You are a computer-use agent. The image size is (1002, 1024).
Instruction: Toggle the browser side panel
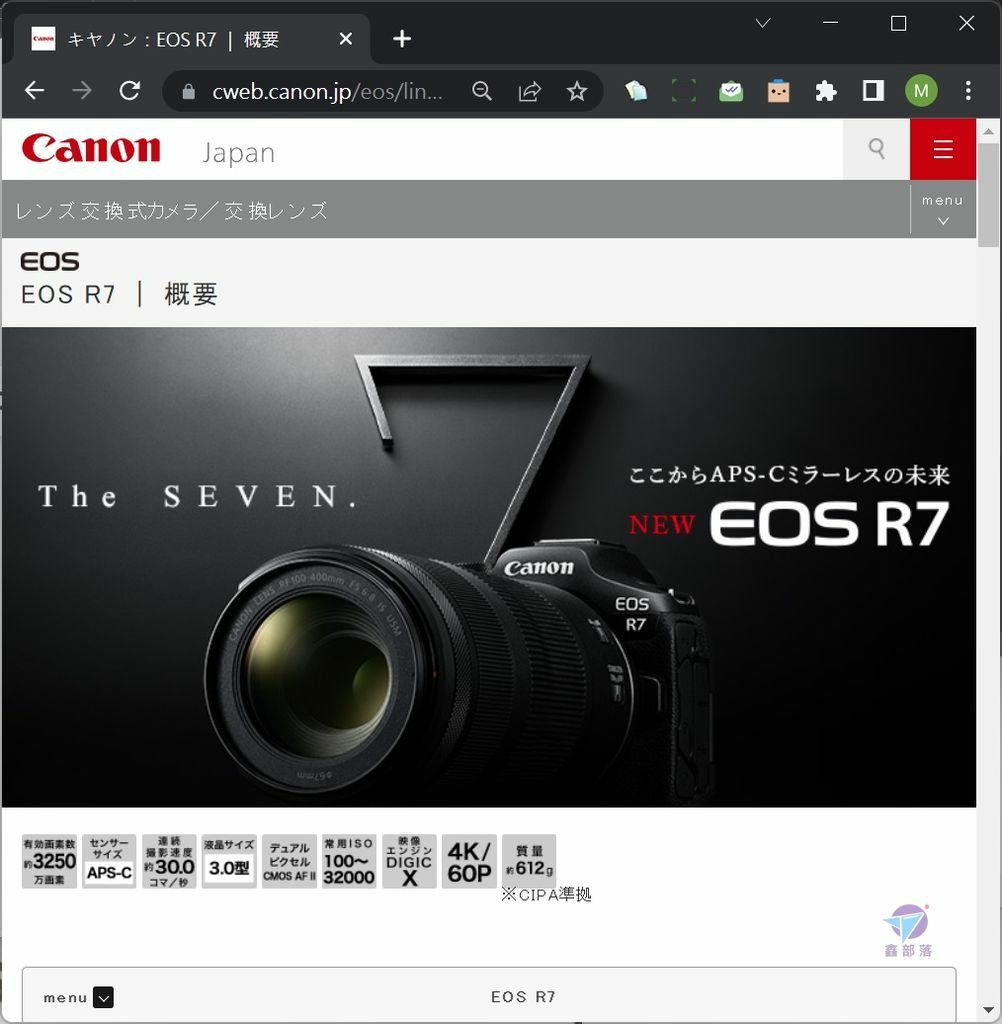click(x=873, y=91)
